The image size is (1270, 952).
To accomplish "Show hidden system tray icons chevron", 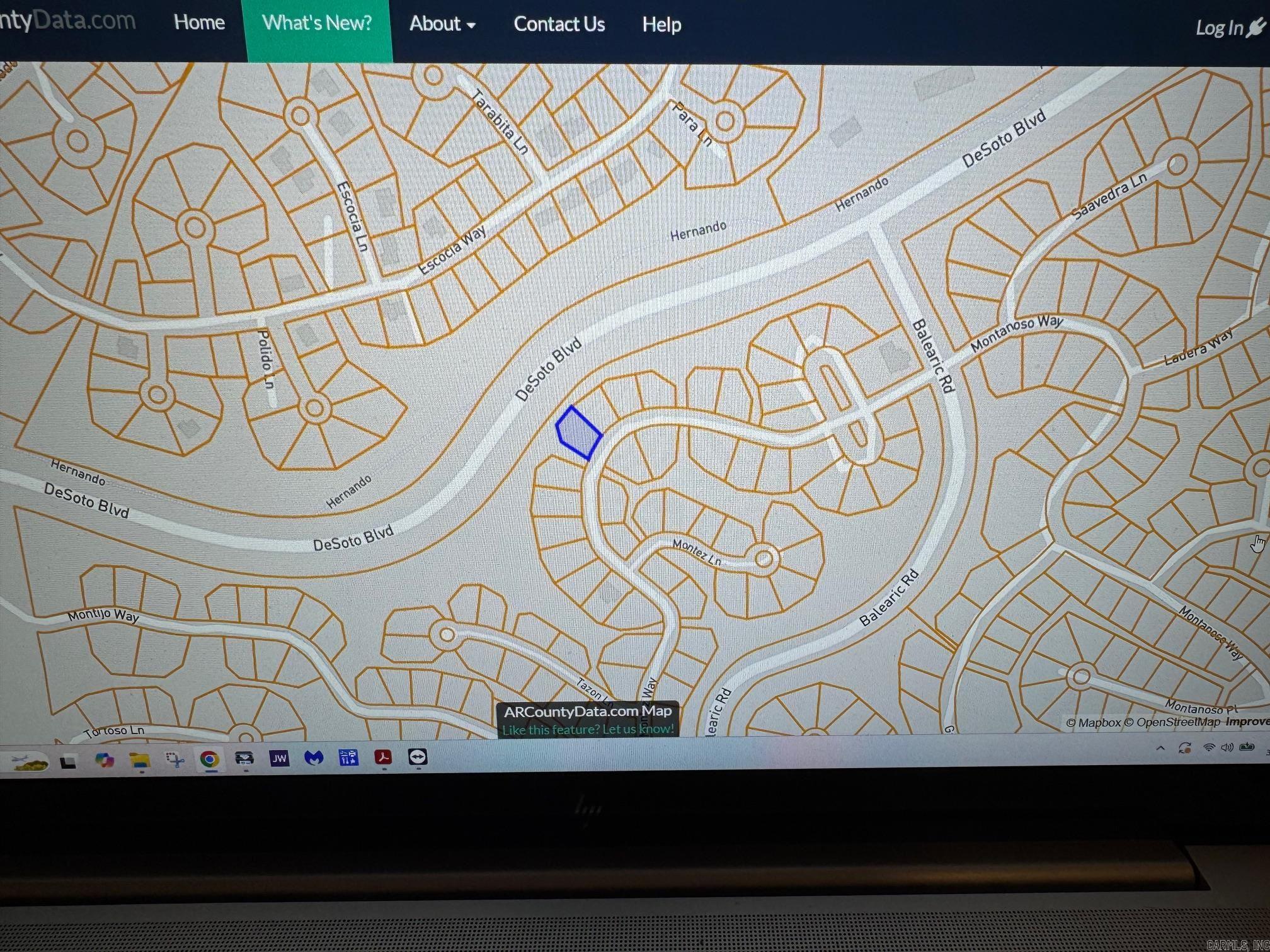I will 1160,748.
